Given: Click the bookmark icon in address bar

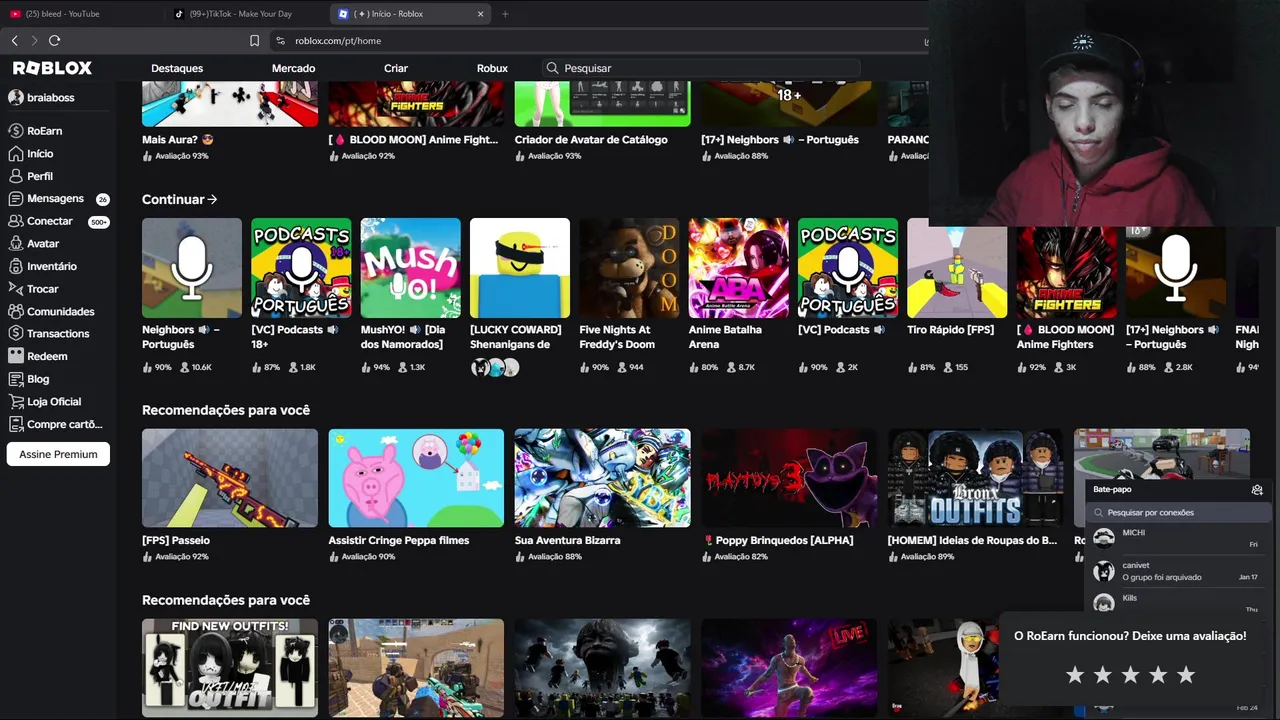Looking at the screenshot, I should (254, 41).
